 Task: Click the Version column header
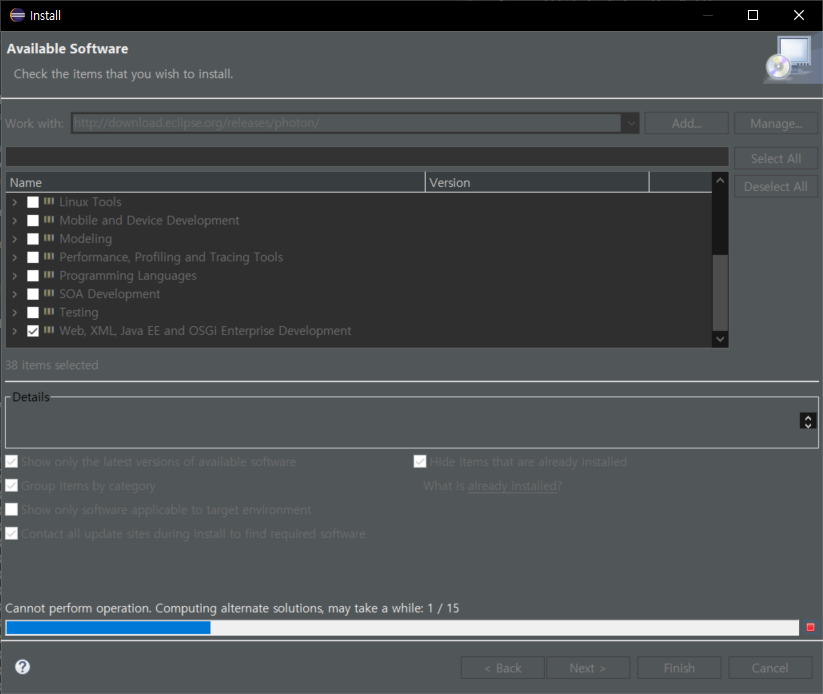(x=537, y=182)
